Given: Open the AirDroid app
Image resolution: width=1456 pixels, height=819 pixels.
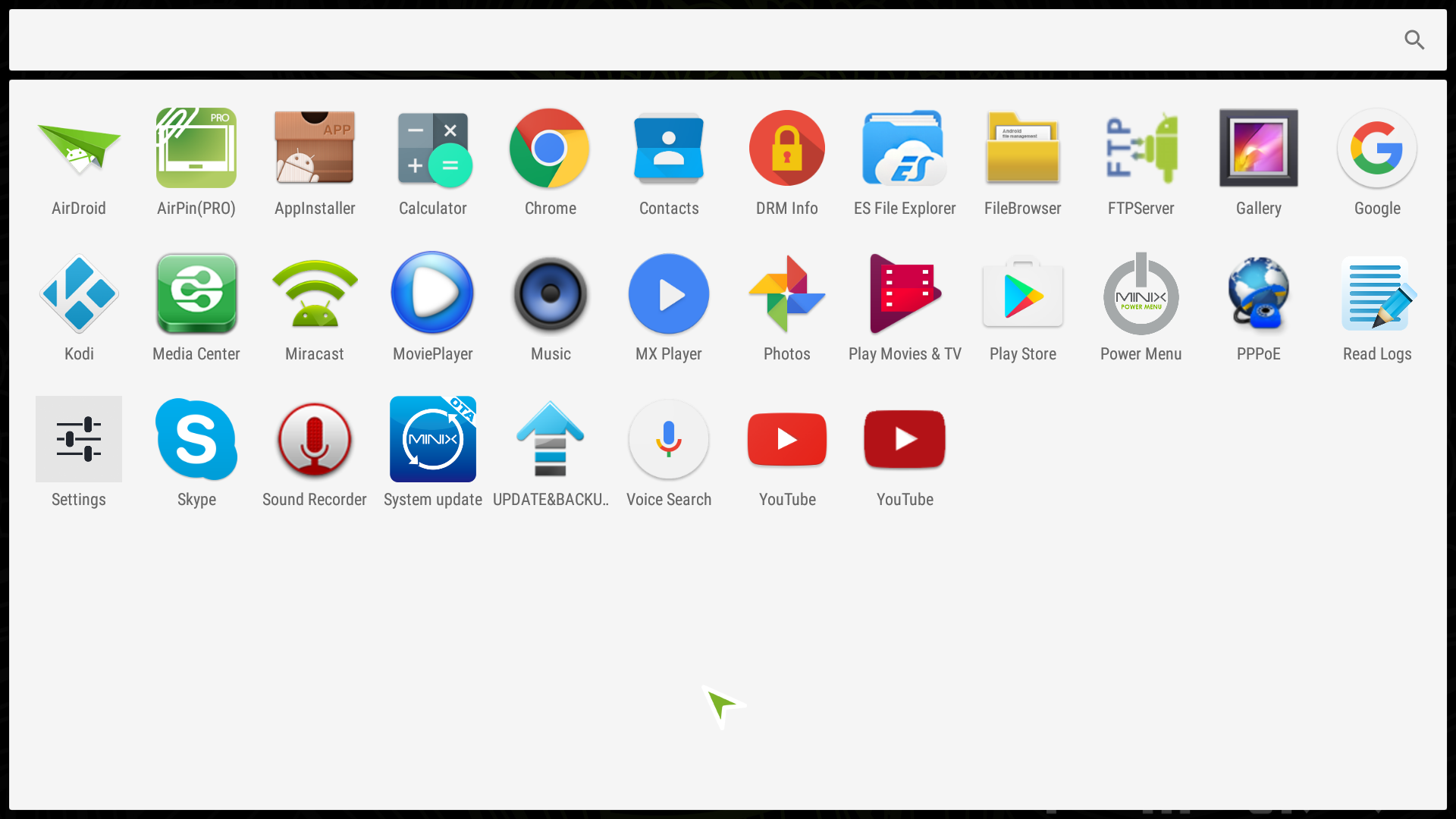Looking at the screenshot, I should pos(79,149).
